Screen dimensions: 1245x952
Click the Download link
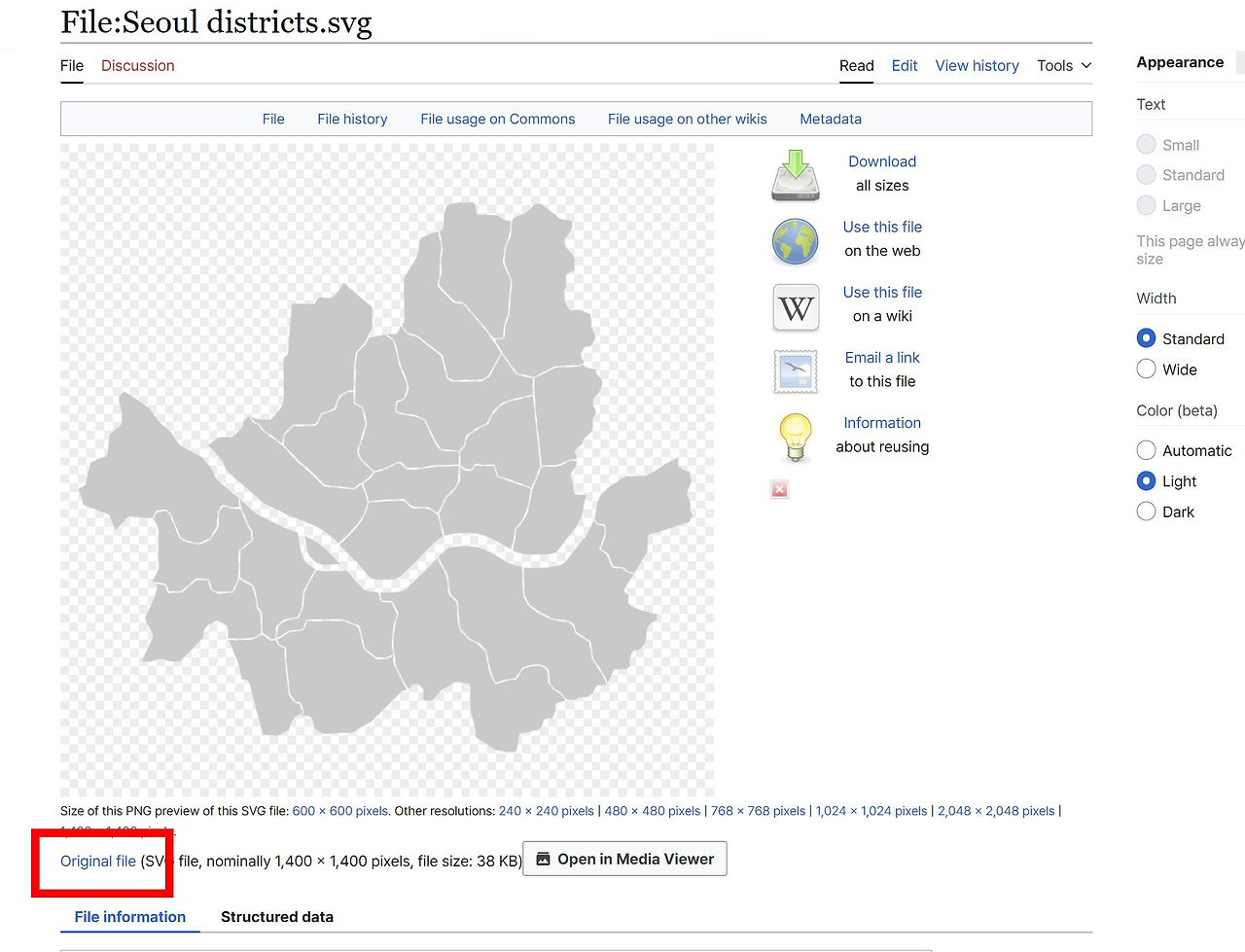(x=882, y=161)
